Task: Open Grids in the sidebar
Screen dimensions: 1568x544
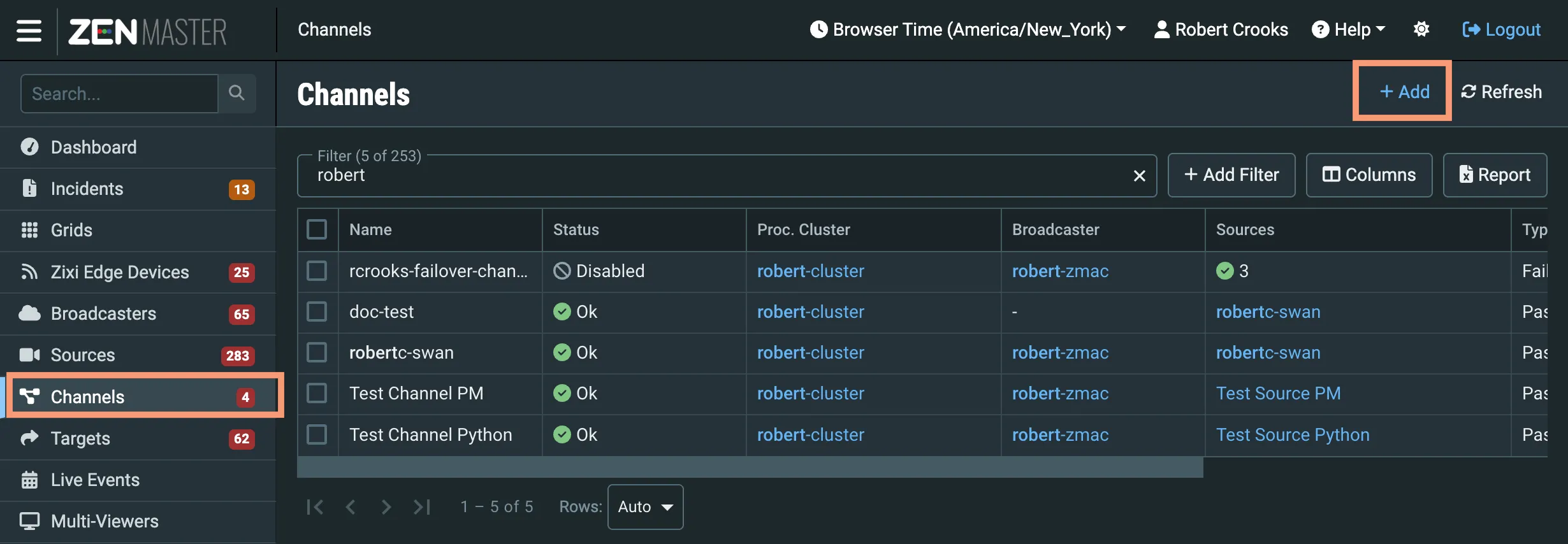Action: point(138,231)
